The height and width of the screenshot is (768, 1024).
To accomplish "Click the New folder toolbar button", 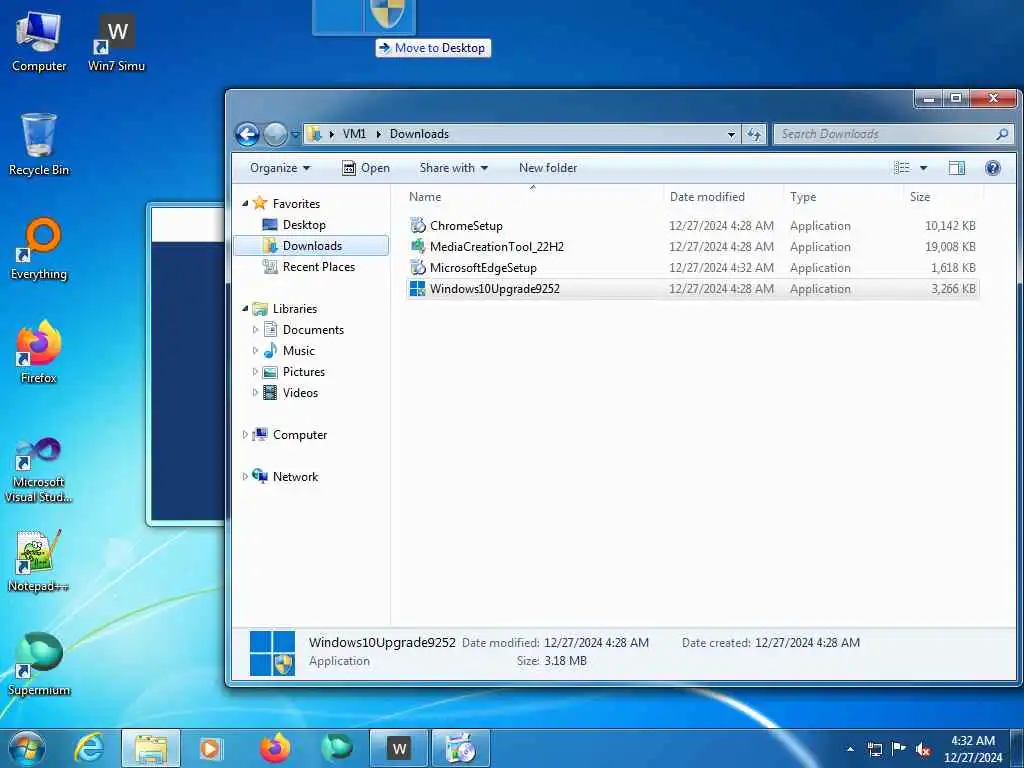I will point(548,168).
